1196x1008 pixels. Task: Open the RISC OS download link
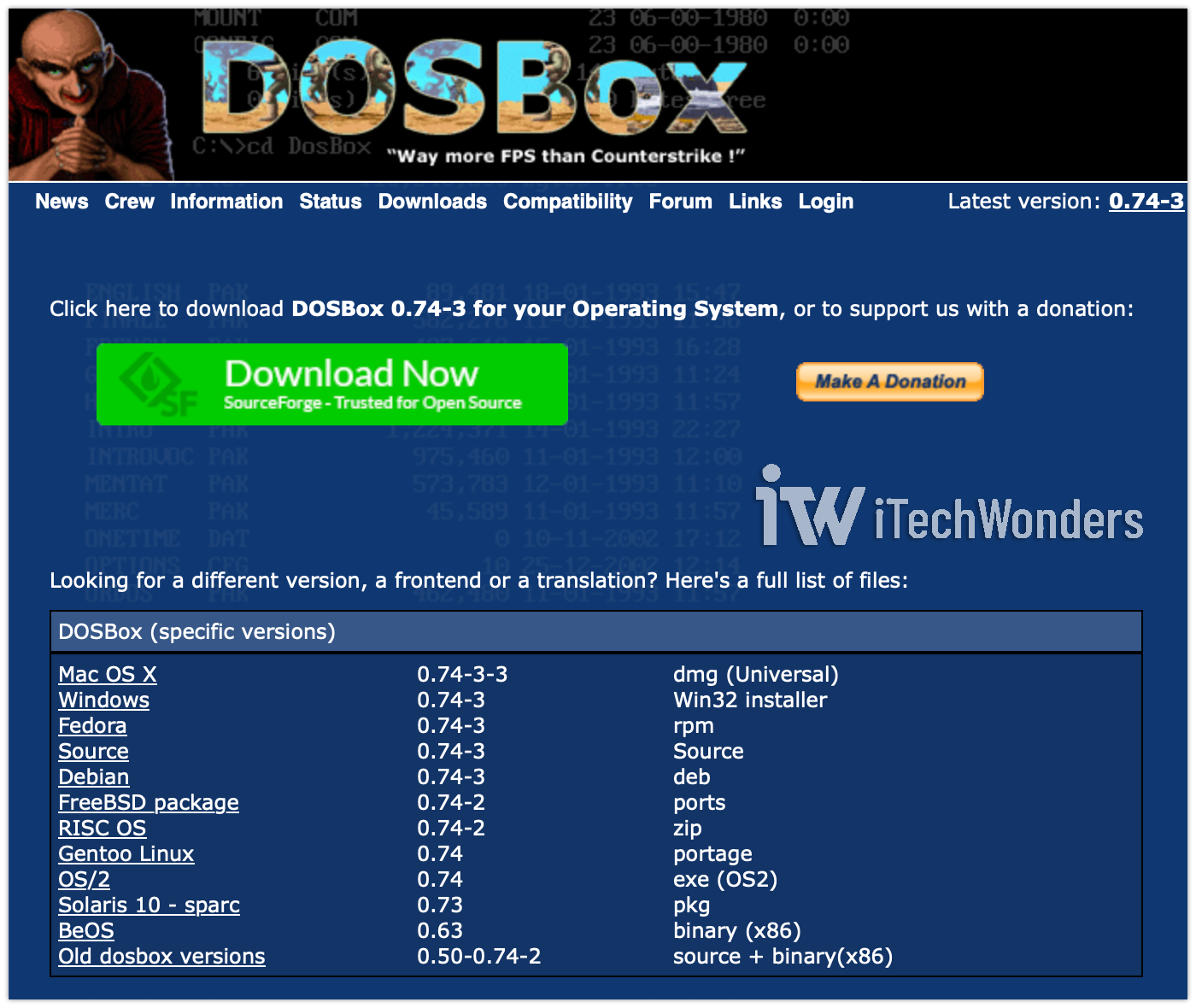coord(102,828)
